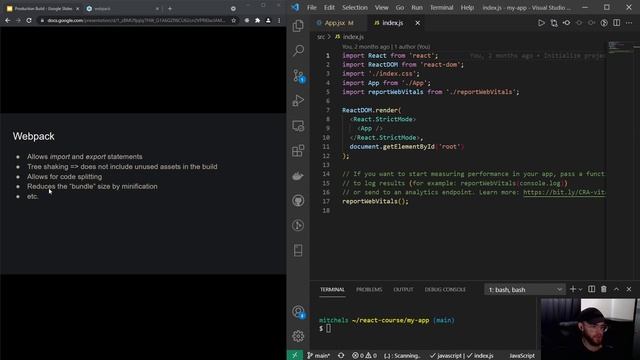Open the Remote Explorer view

(298, 126)
